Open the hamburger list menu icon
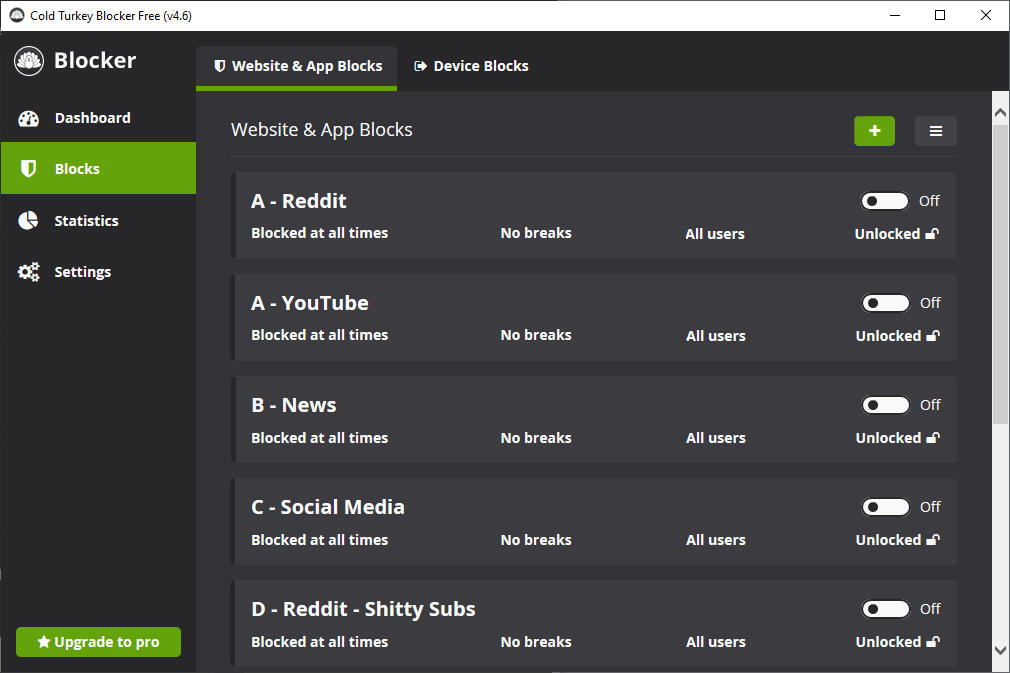 (935, 131)
